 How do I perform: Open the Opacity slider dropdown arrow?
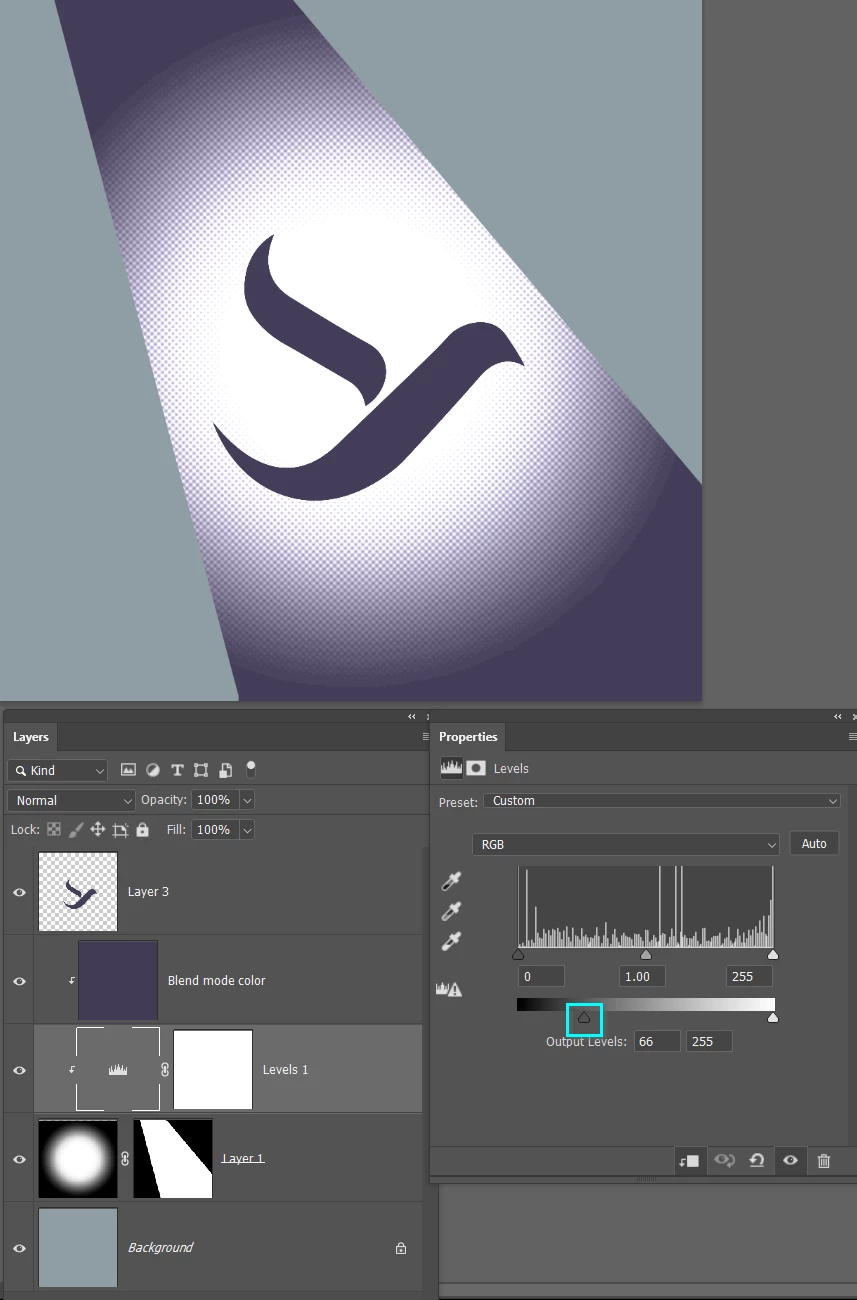(x=247, y=800)
